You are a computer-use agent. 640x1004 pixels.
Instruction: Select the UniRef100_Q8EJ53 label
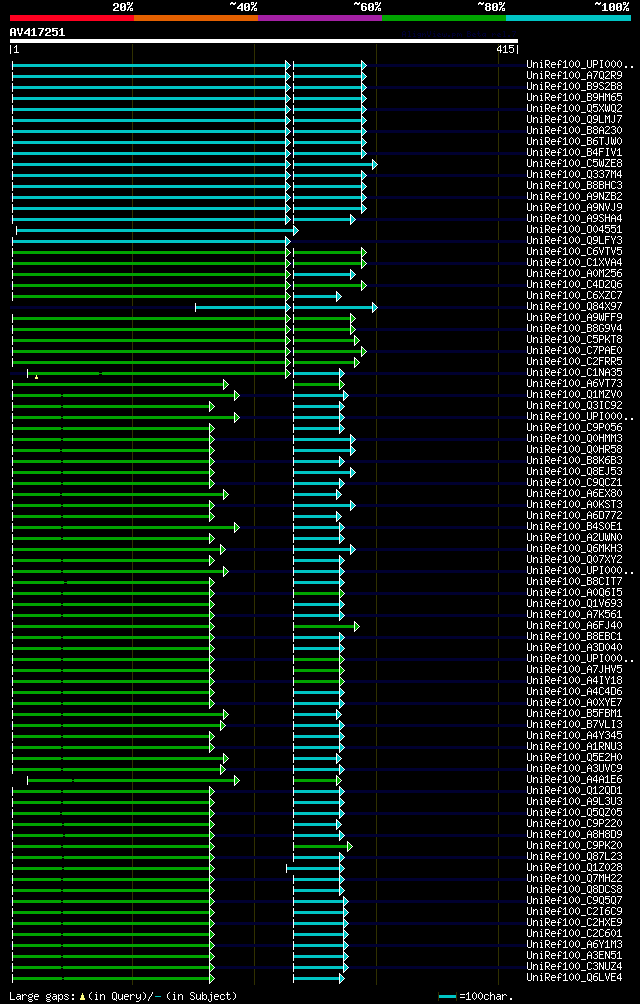pos(574,471)
